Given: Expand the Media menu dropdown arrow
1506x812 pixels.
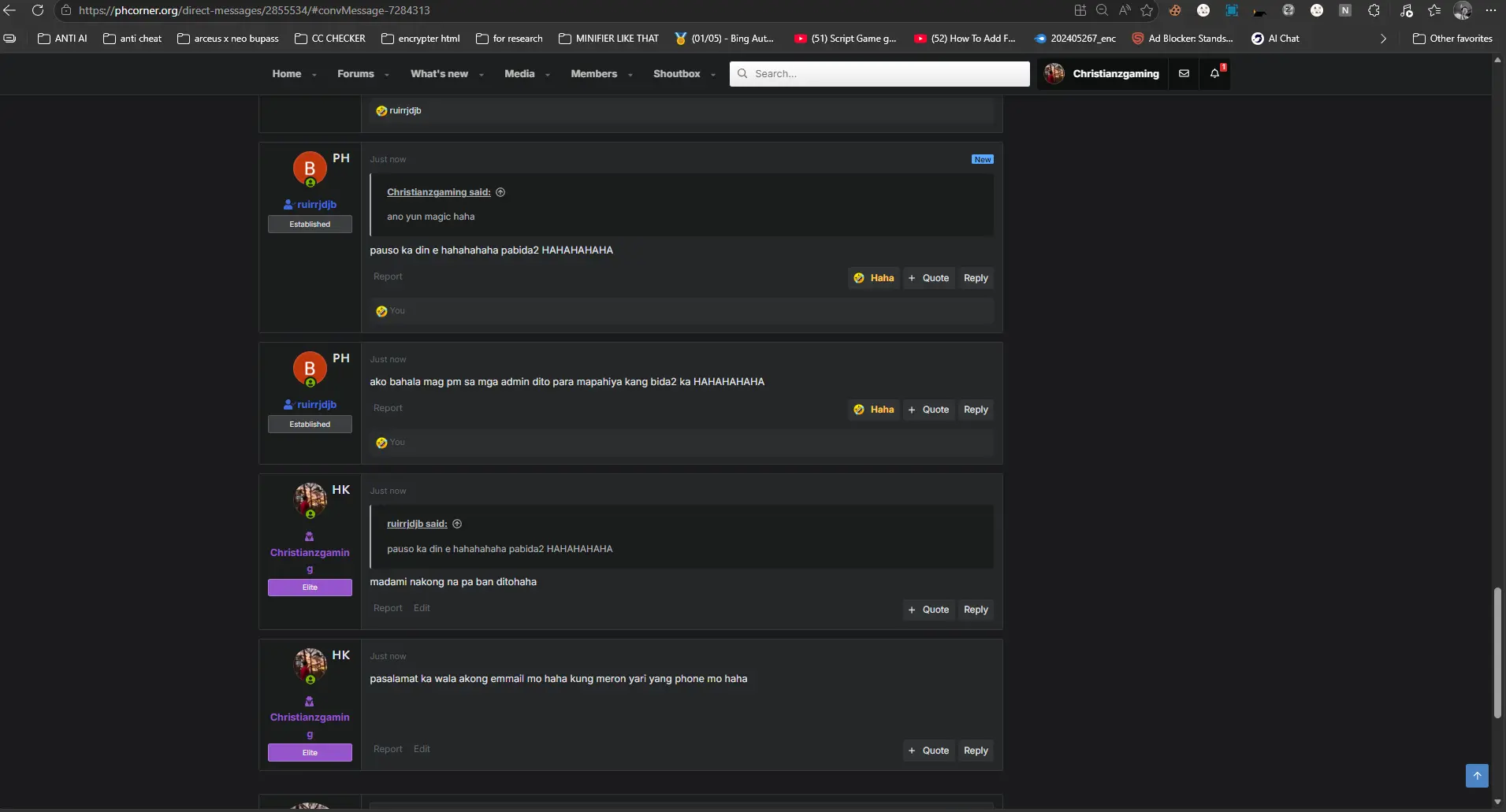Looking at the screenshot, I should click(548, 75).
